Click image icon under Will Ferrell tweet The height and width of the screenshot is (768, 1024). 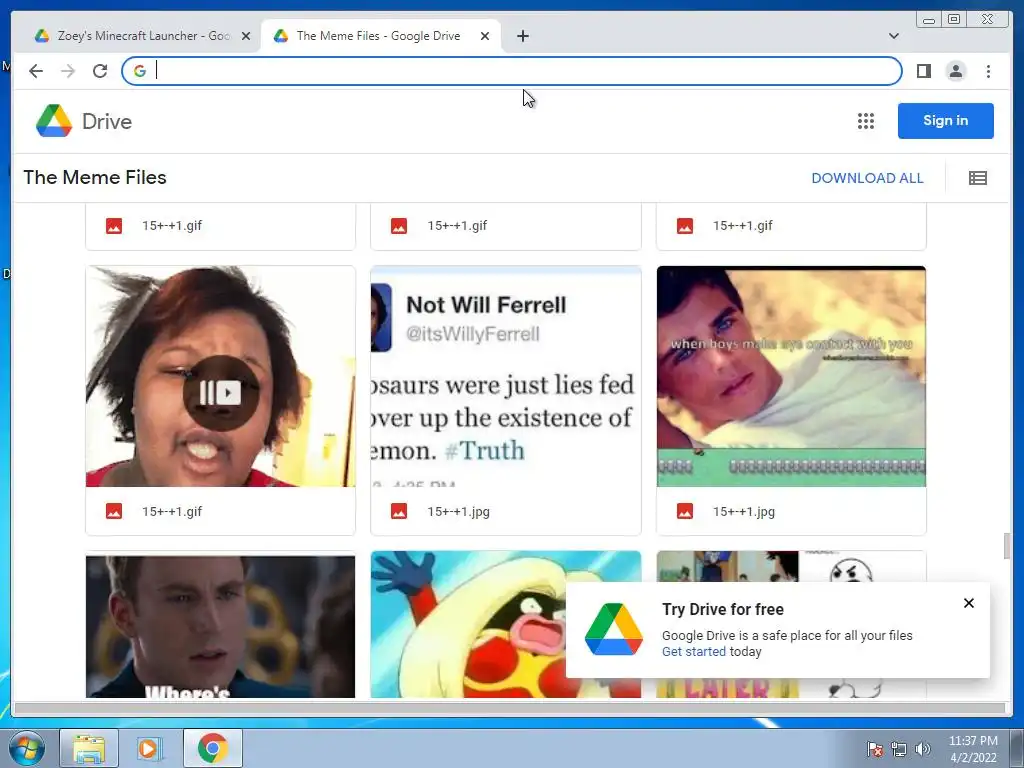[x=399, y=511]
